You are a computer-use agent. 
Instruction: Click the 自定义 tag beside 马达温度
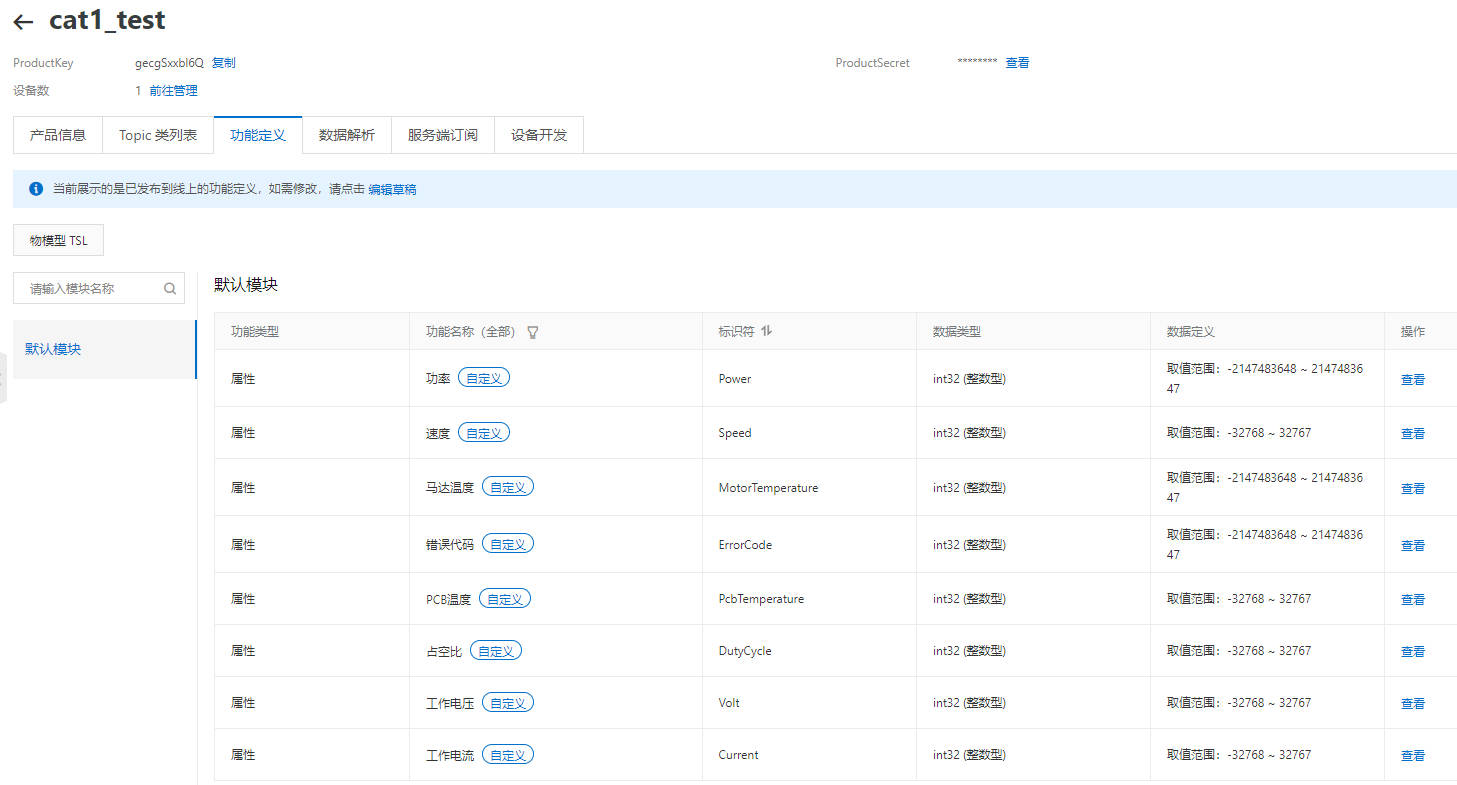[508, 487]
